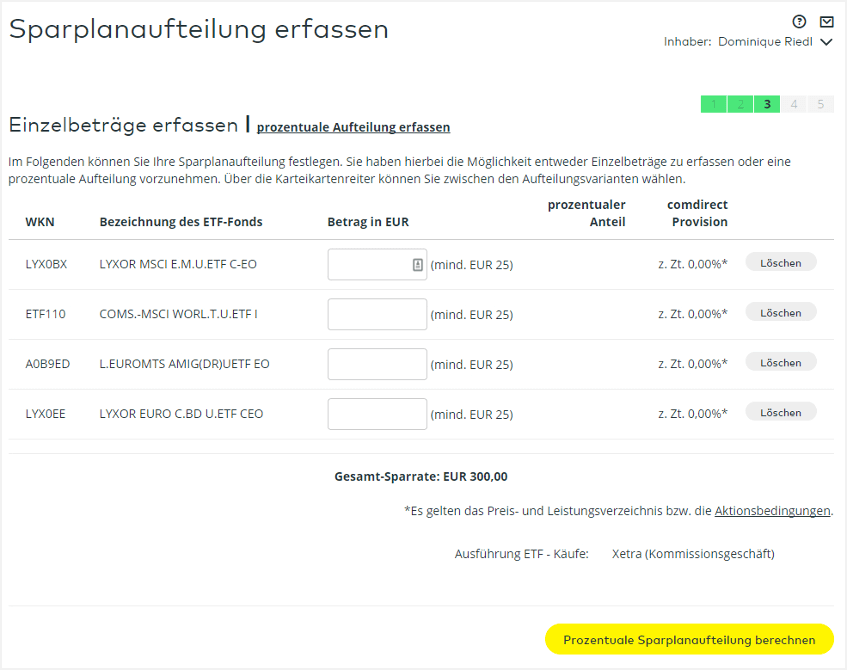The image size is (847, 670).
Task: Expand the Inhaber account holder dropdown chevron
Action: coord(826,42)
